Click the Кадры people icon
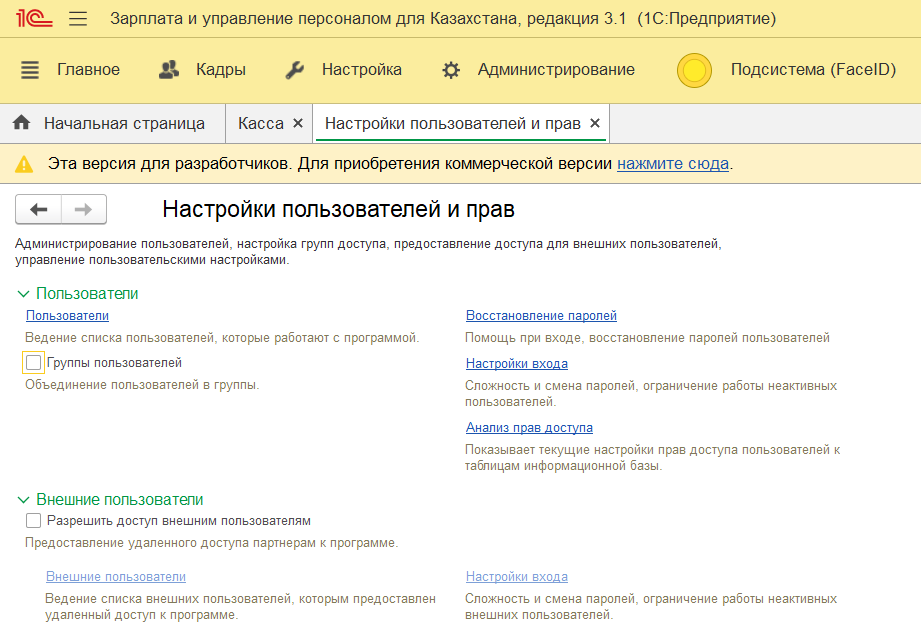The width and height of the screenshot is (921, 640). (169, 70)
